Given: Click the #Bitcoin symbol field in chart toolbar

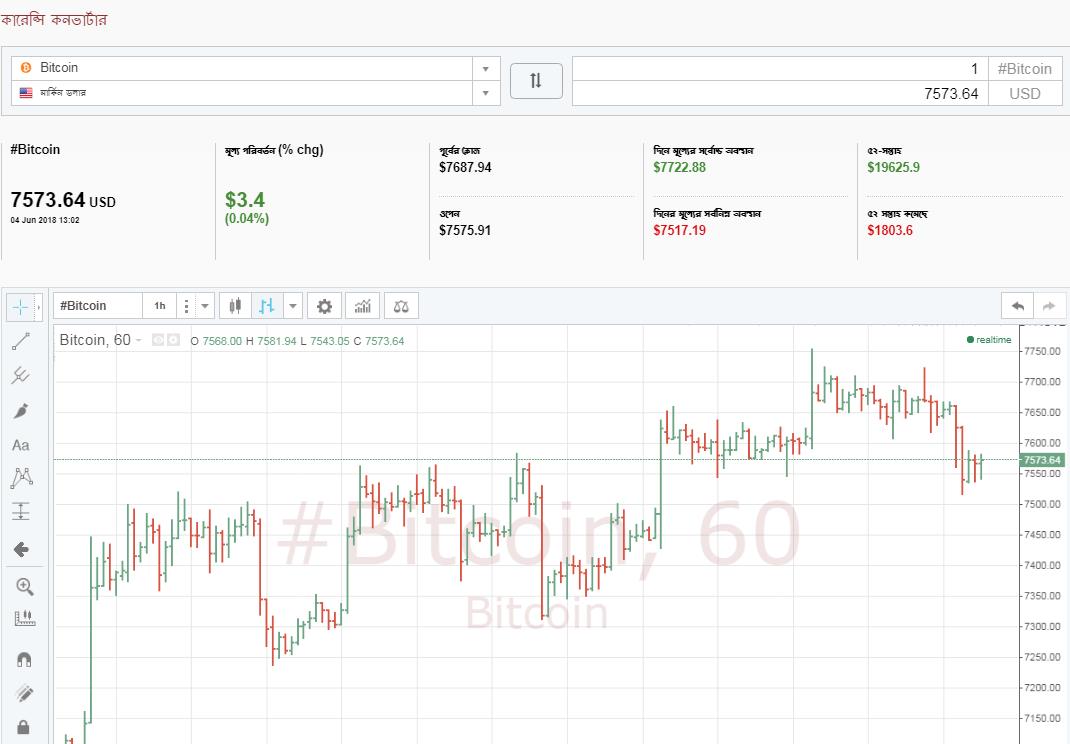Looking at the screenshot, I should point(98,306).
